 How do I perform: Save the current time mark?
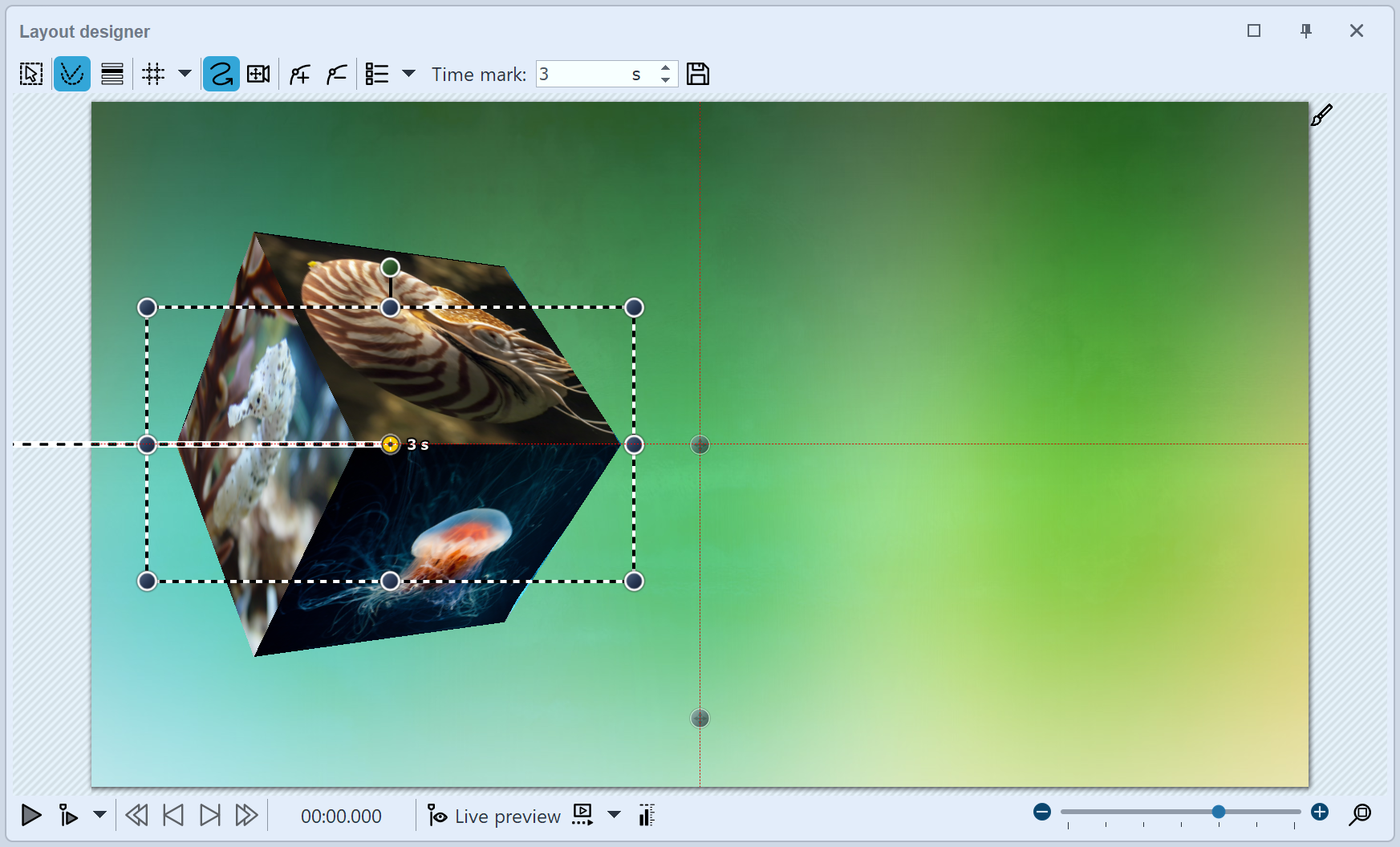[x=699, y=73]
